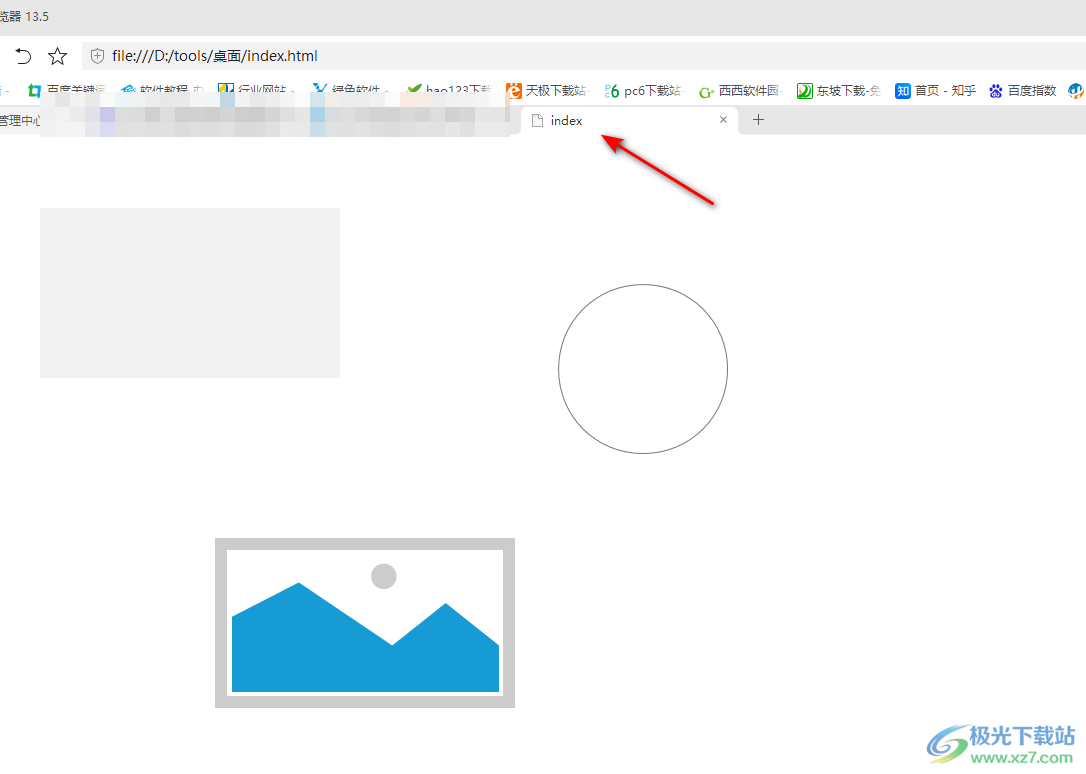Open the 首页 - 知乎 bookmark

935,90
